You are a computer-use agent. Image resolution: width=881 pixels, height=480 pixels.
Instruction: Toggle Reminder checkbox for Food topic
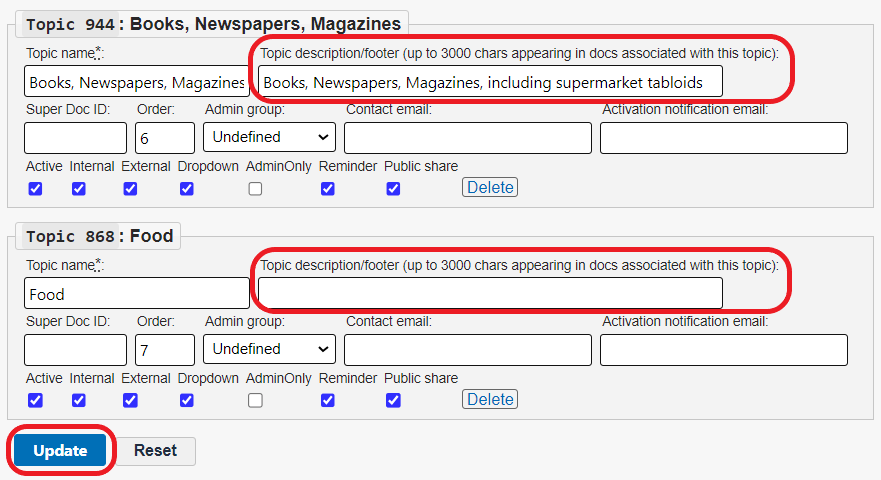pos(328,400)
